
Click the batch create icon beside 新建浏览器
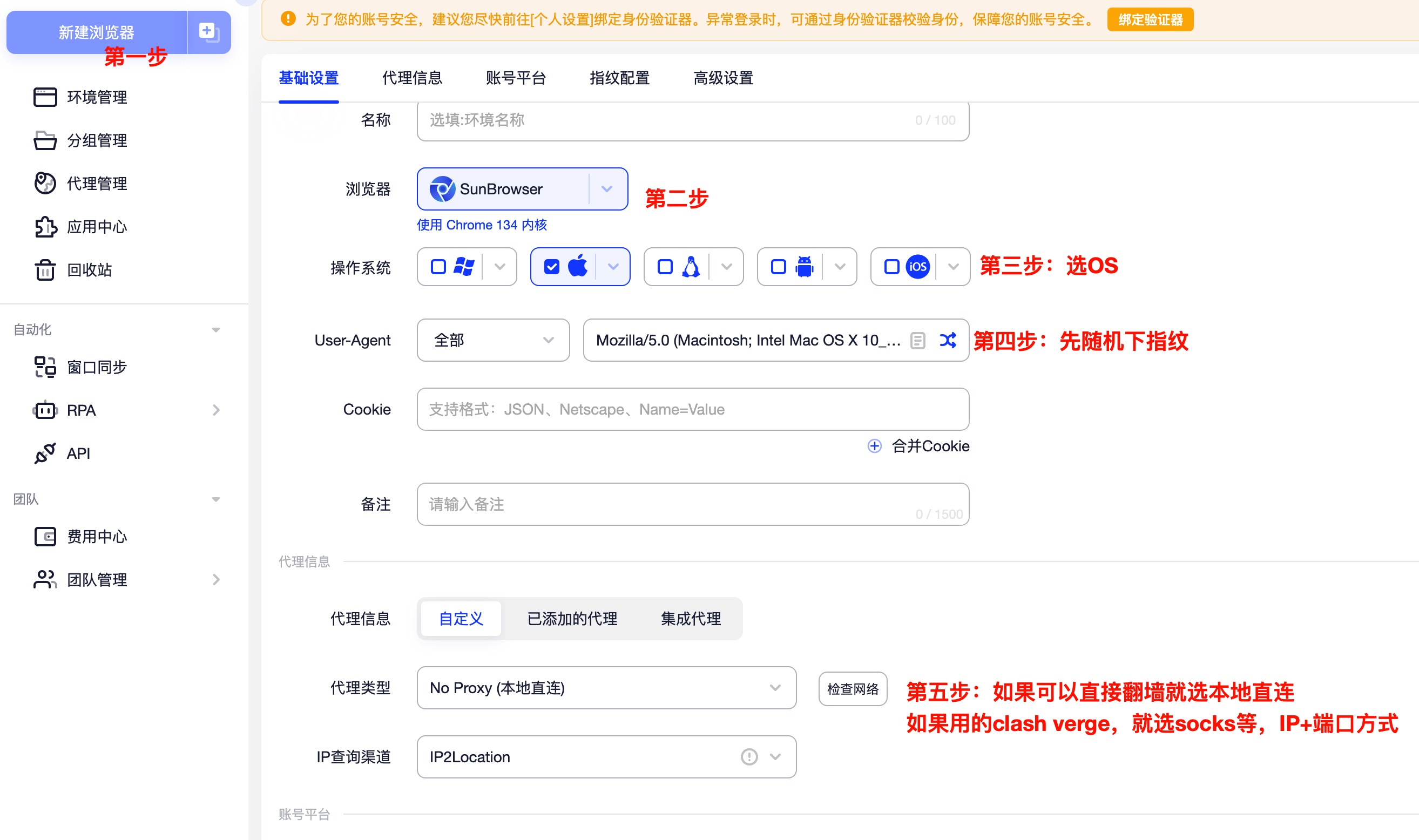tap(208, 32)
